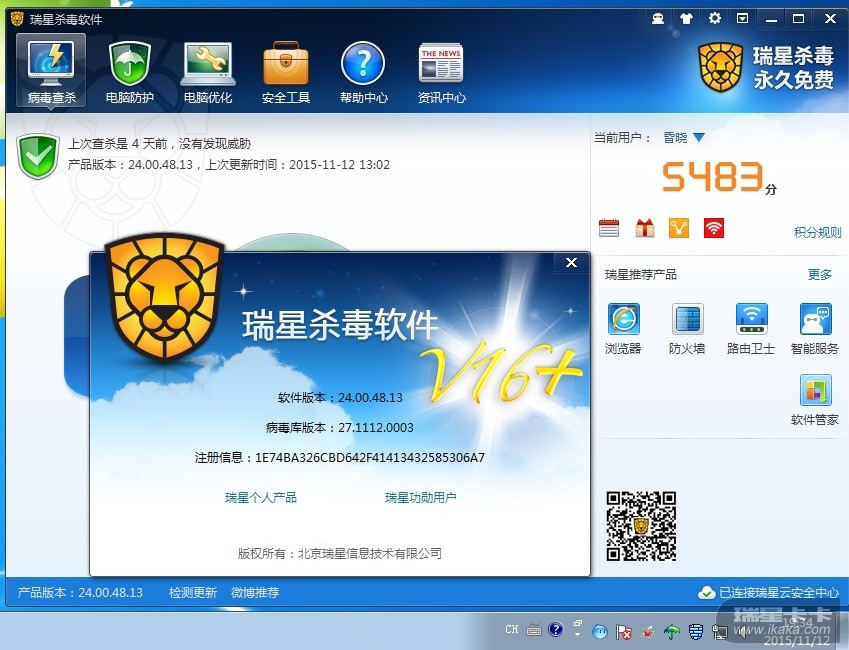This screenshot has width=849, height=650.
Task: Open settings via the gear icon
Action: 715,18
